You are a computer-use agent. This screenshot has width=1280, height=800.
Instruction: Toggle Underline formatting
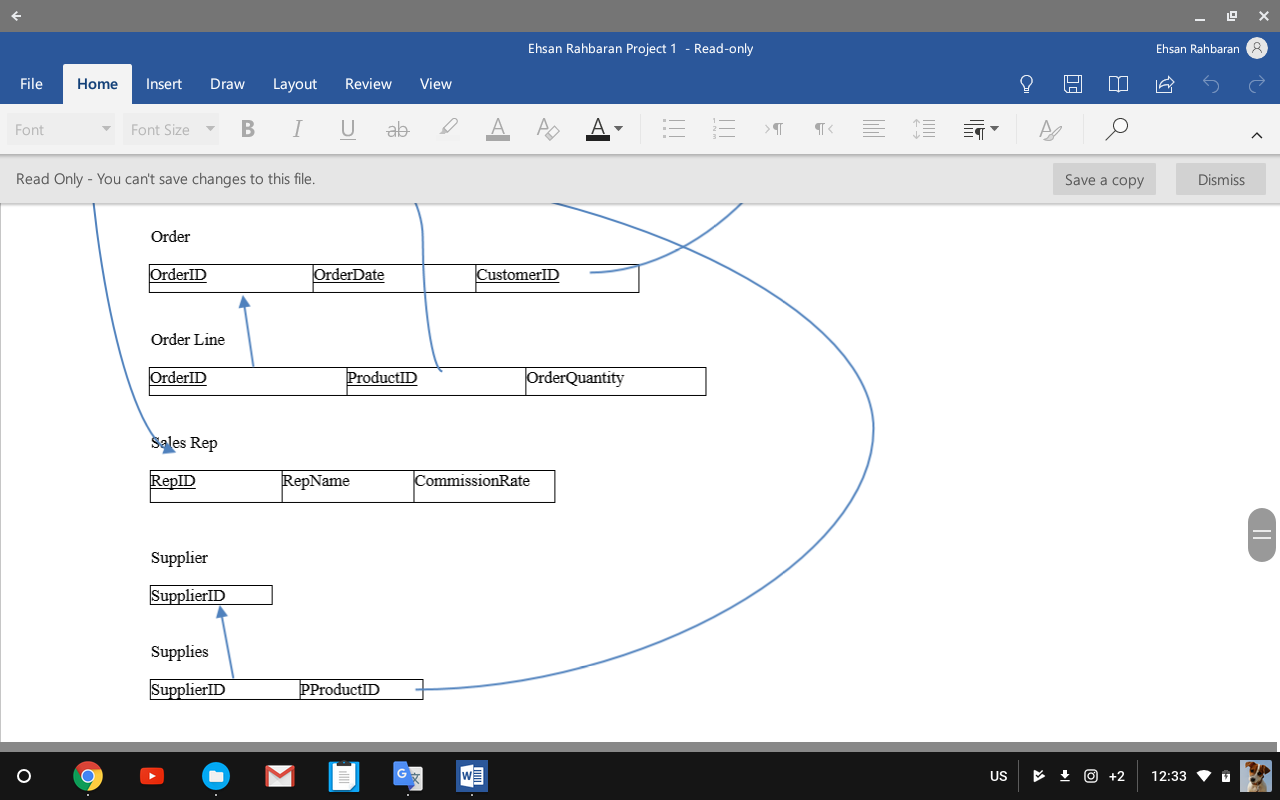tap(347, 129)
